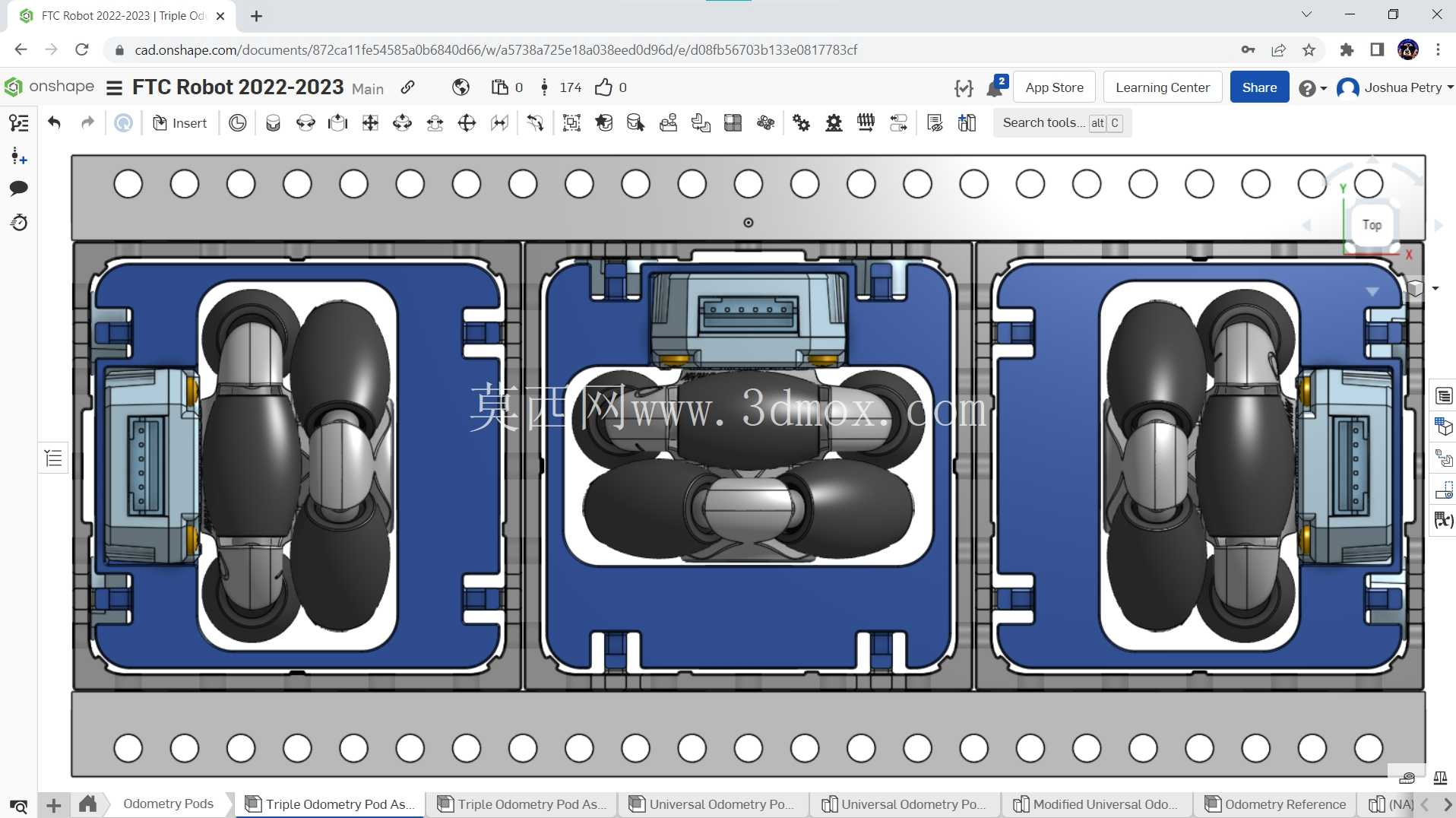Expand the Joshua Petry account menu
Image resolution: width=1456 pixels, height=818 pixels.
pos(1395,87)
